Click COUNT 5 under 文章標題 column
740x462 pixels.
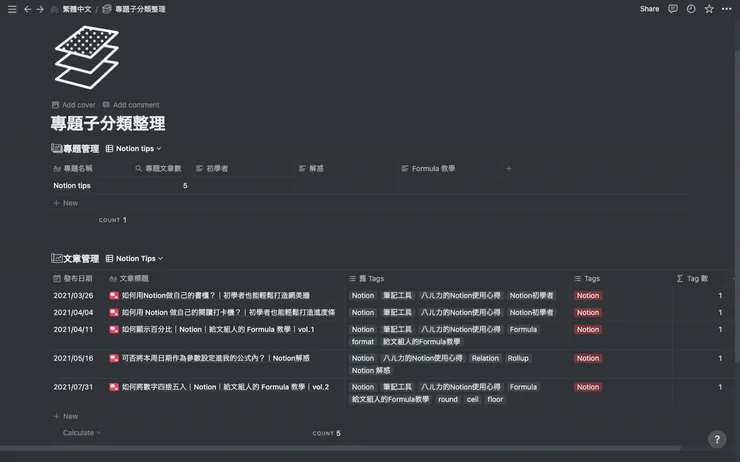(x=327, y=433)
